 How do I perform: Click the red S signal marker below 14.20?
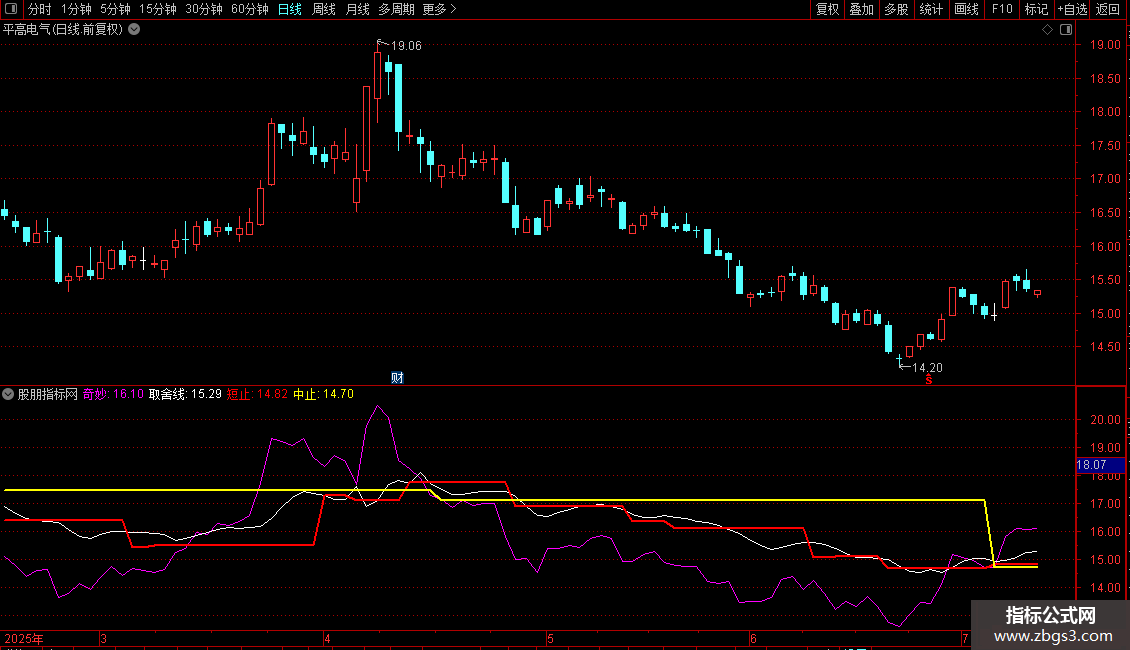click(929, 380)
